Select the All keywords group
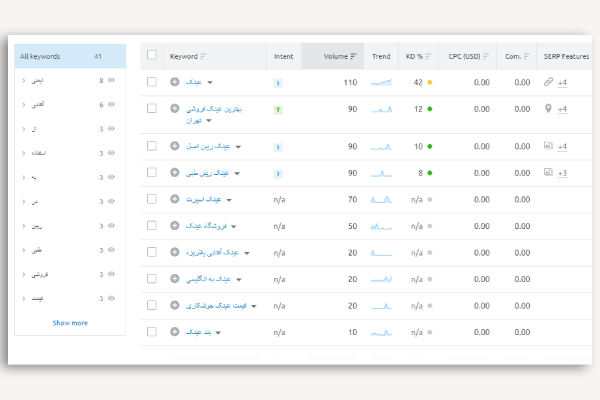 70,56
